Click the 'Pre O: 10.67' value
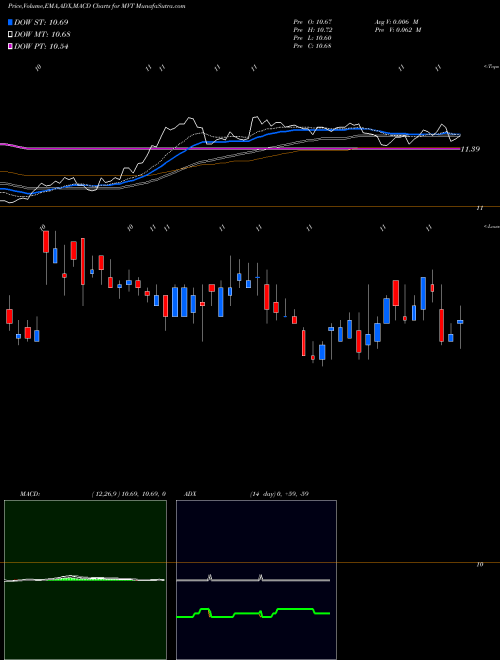 313,21
